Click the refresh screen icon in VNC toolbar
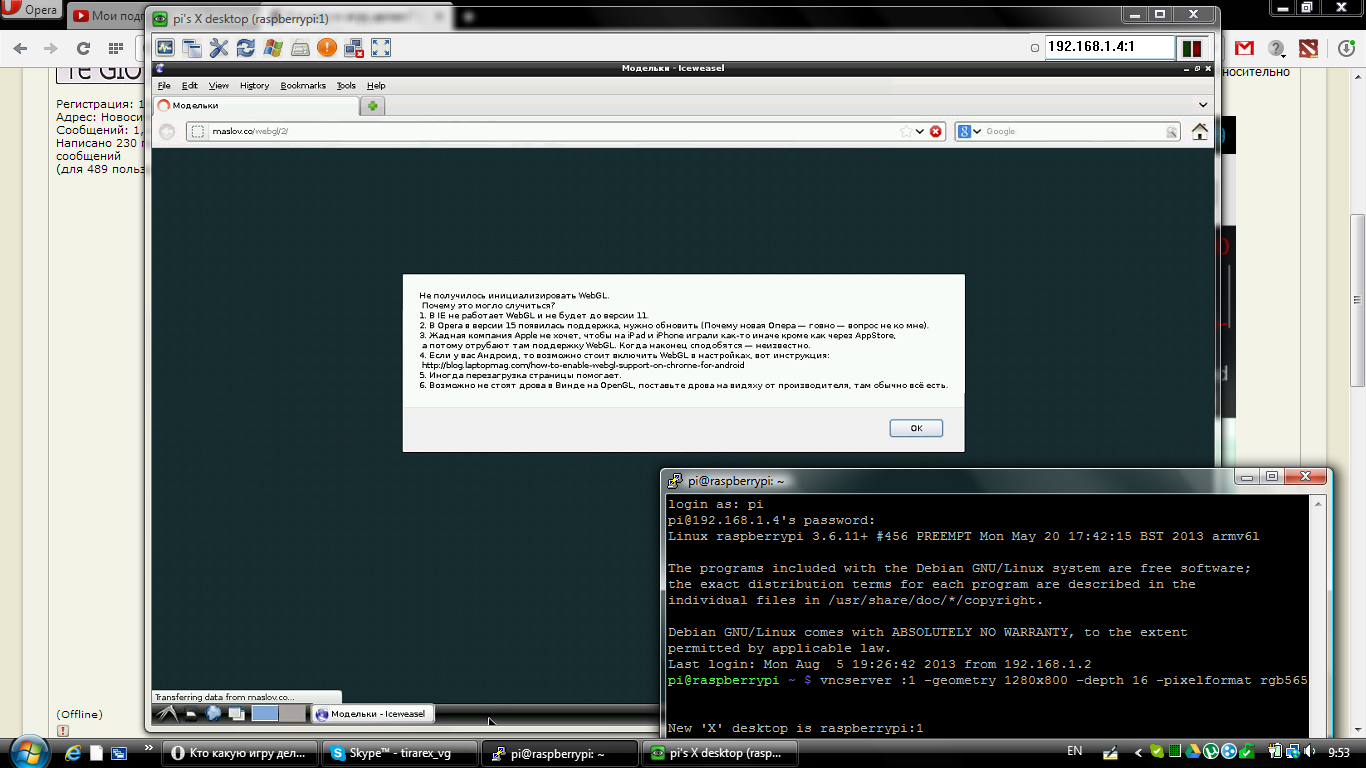 click(246, 48)
